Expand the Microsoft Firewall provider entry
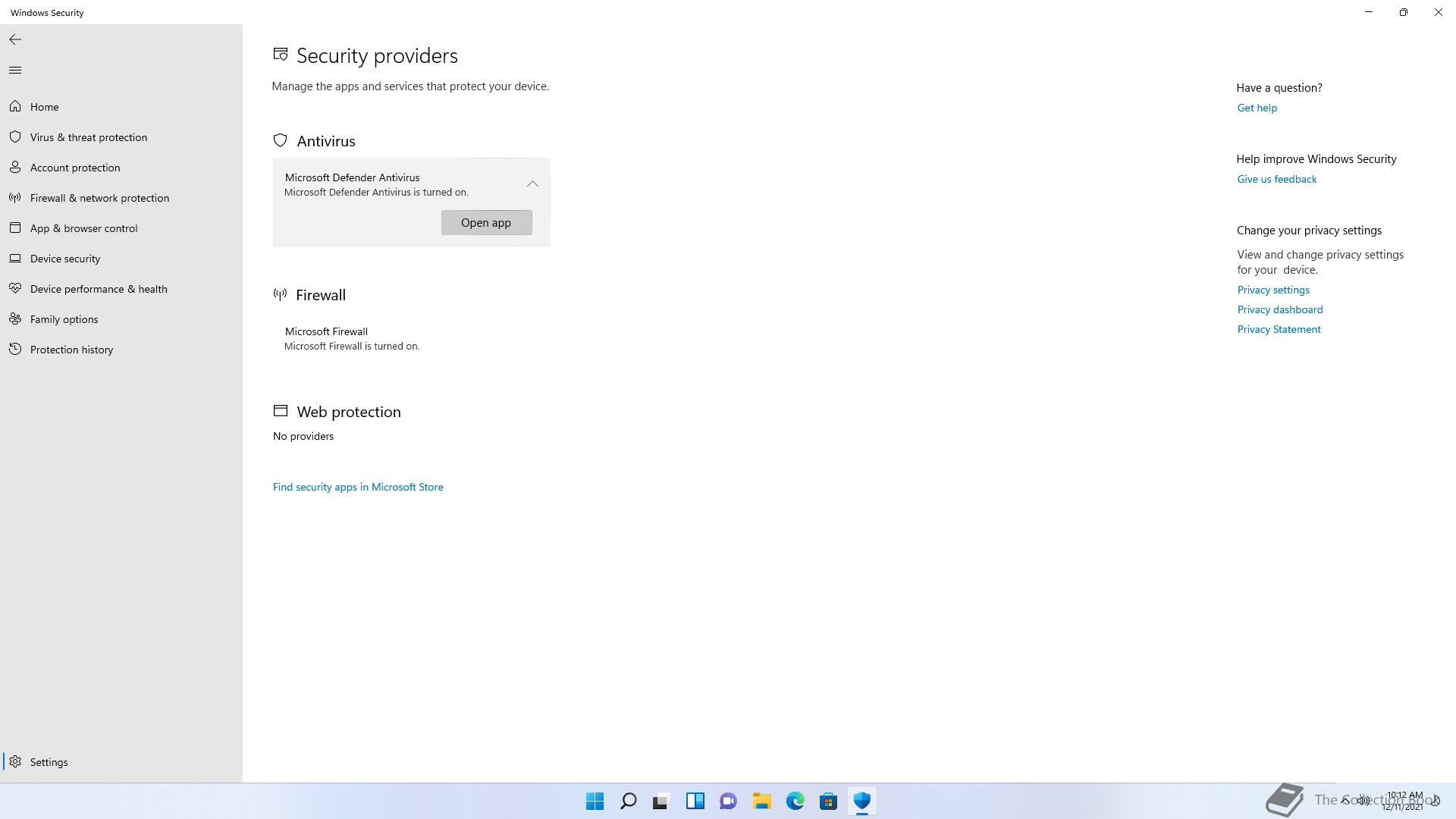 pos(351,338)
